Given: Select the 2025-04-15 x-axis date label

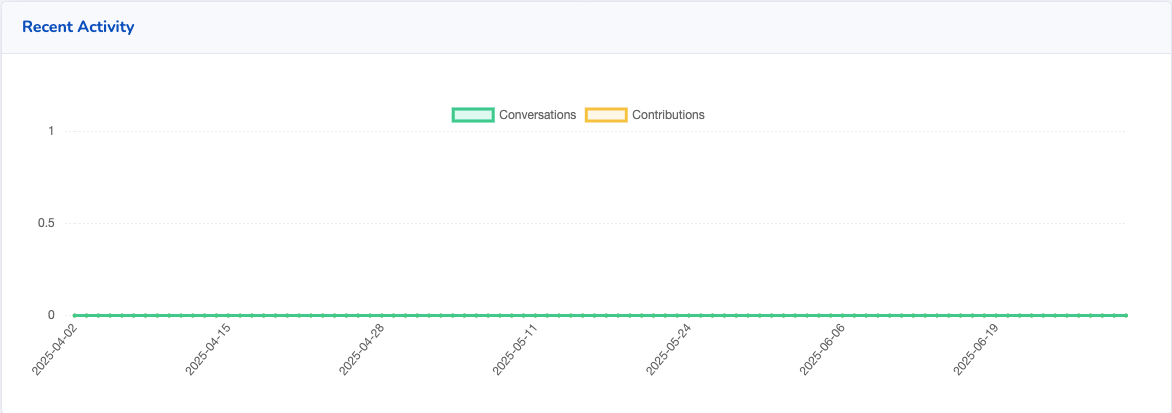Looking at the screenshot, I should tap(209, 350).
